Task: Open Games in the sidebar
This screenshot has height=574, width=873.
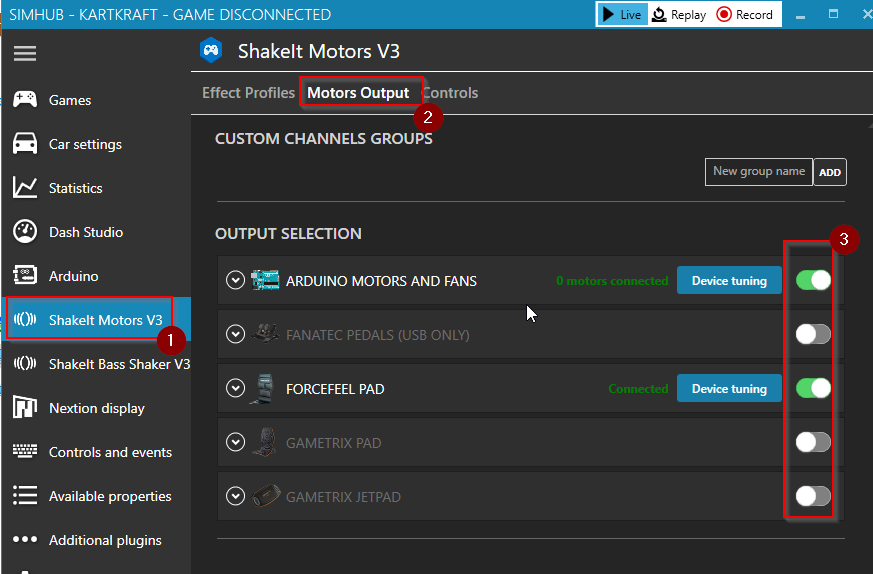Action: [96, 100]
